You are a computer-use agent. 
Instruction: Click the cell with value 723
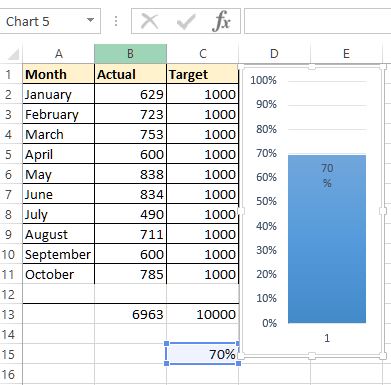130,114
